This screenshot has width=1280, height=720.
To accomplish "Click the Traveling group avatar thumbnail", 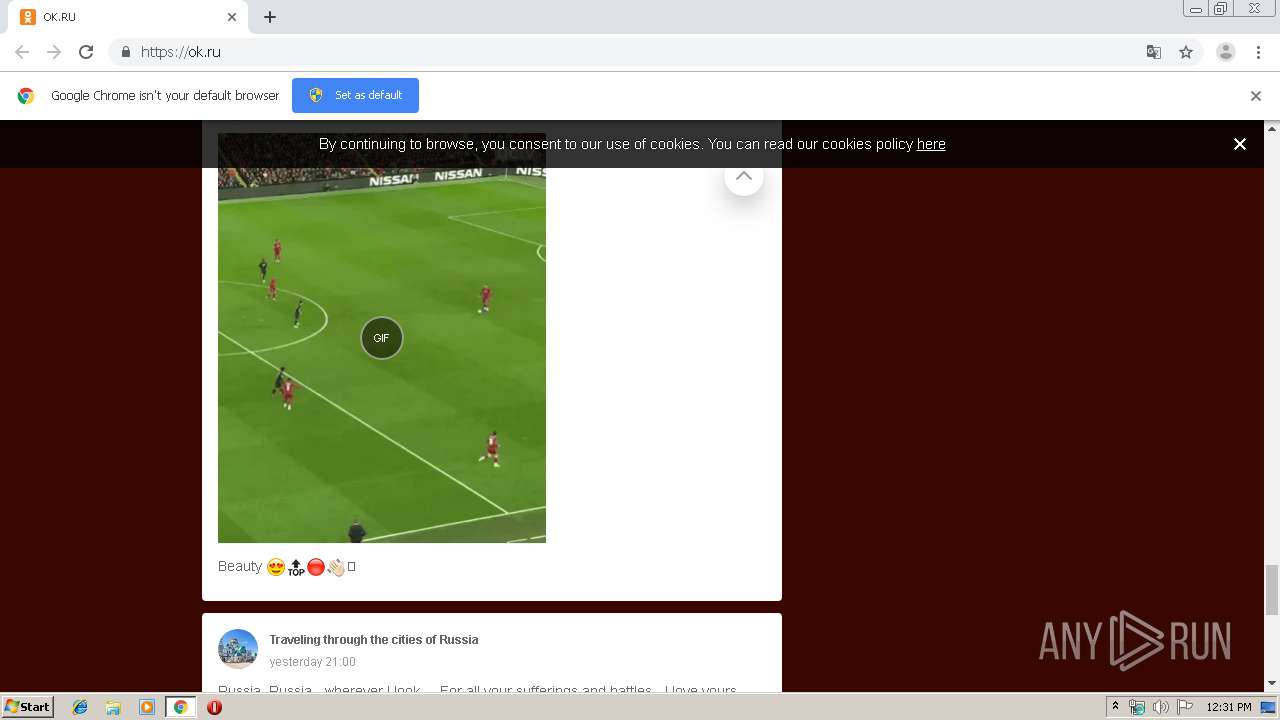I will 238,649.
